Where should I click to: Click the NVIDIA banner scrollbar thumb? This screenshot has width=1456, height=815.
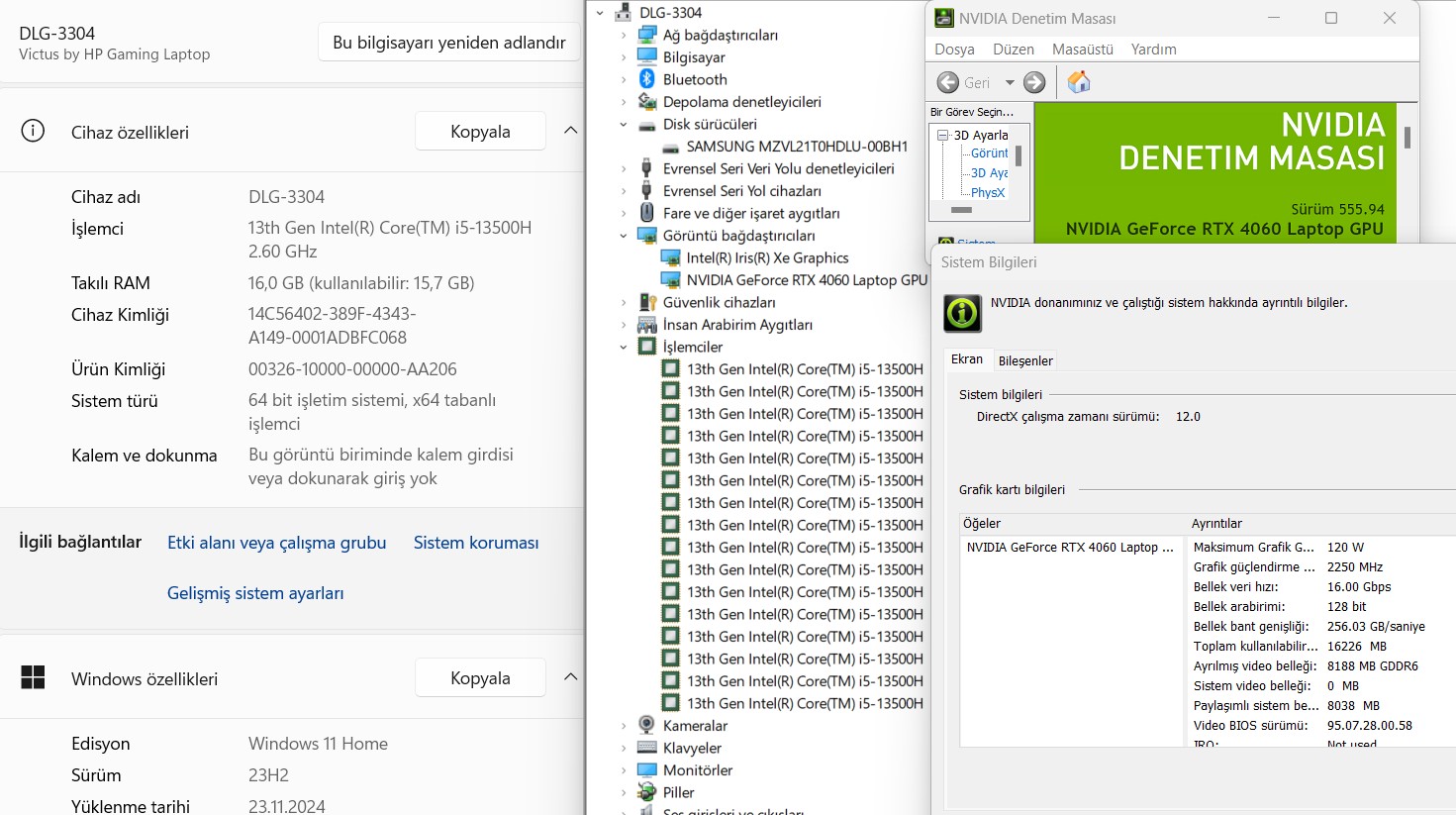1407,138
